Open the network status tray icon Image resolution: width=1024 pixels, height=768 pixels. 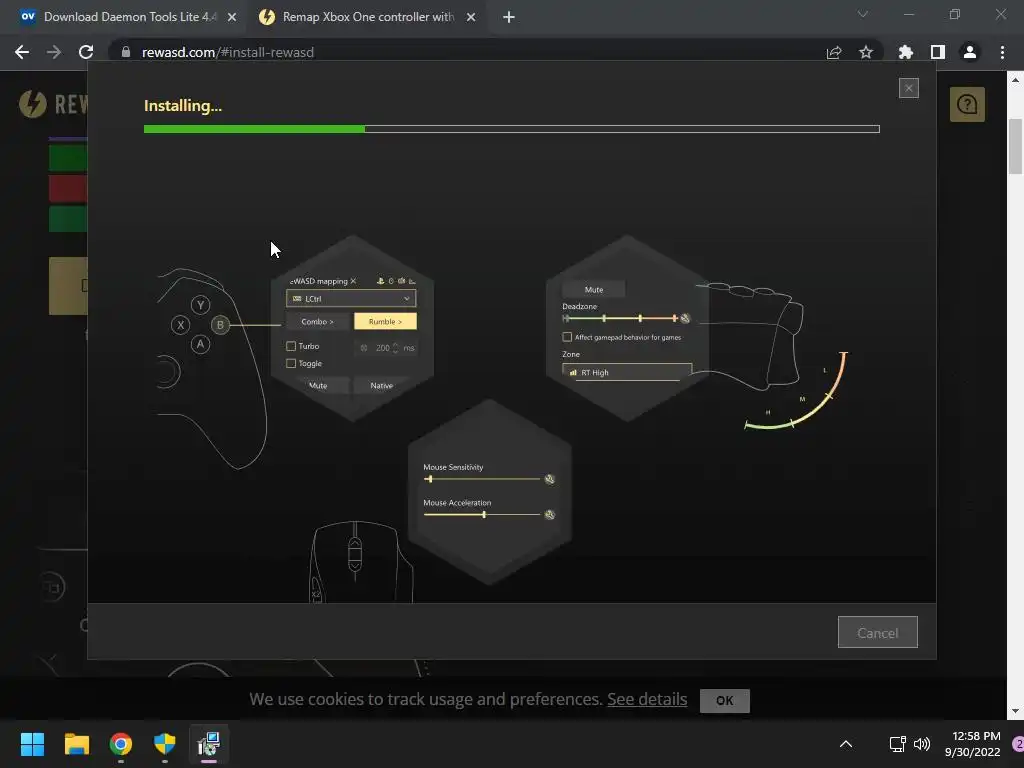[897, 744]
